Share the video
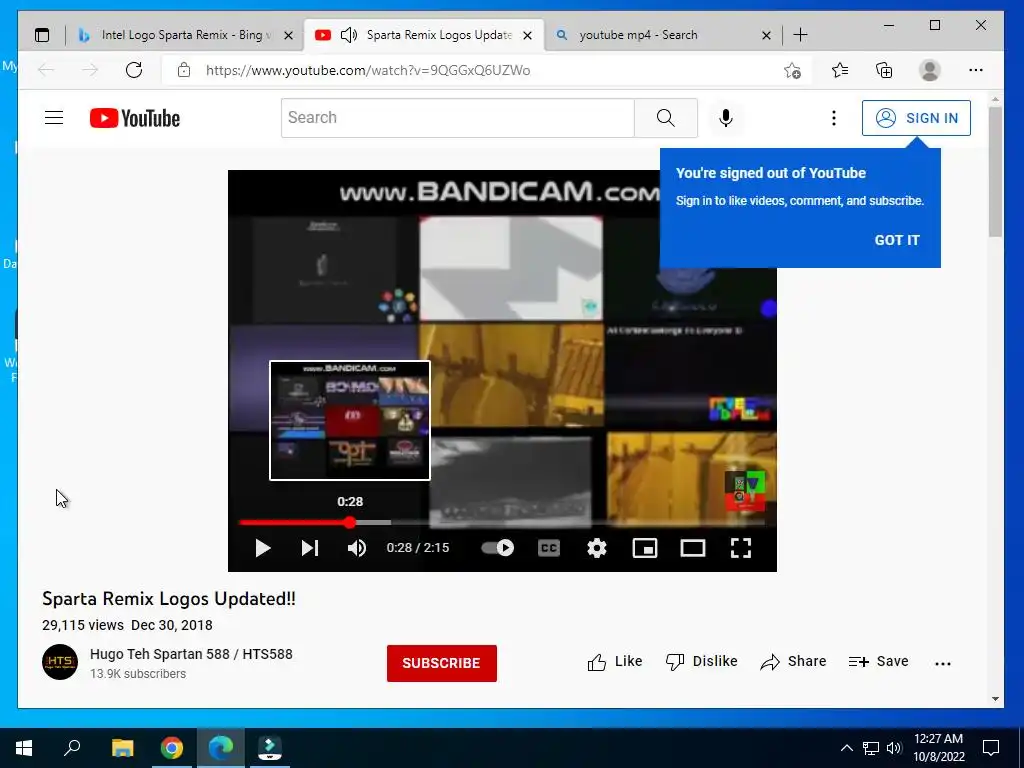Viewport: 1024px width, 768px height. pos(793,662)
